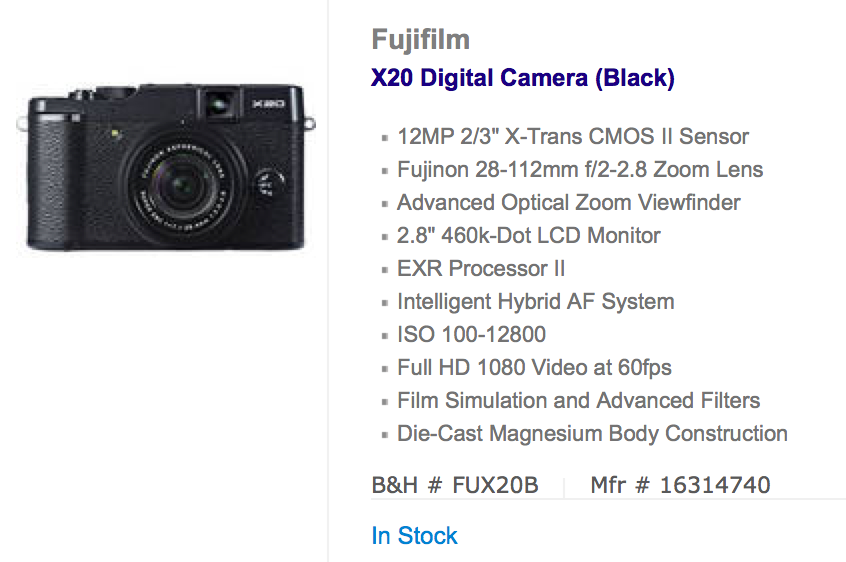
Task: Click the Full HD 1080 Video at 60fps line
Action: pos(534,368)
